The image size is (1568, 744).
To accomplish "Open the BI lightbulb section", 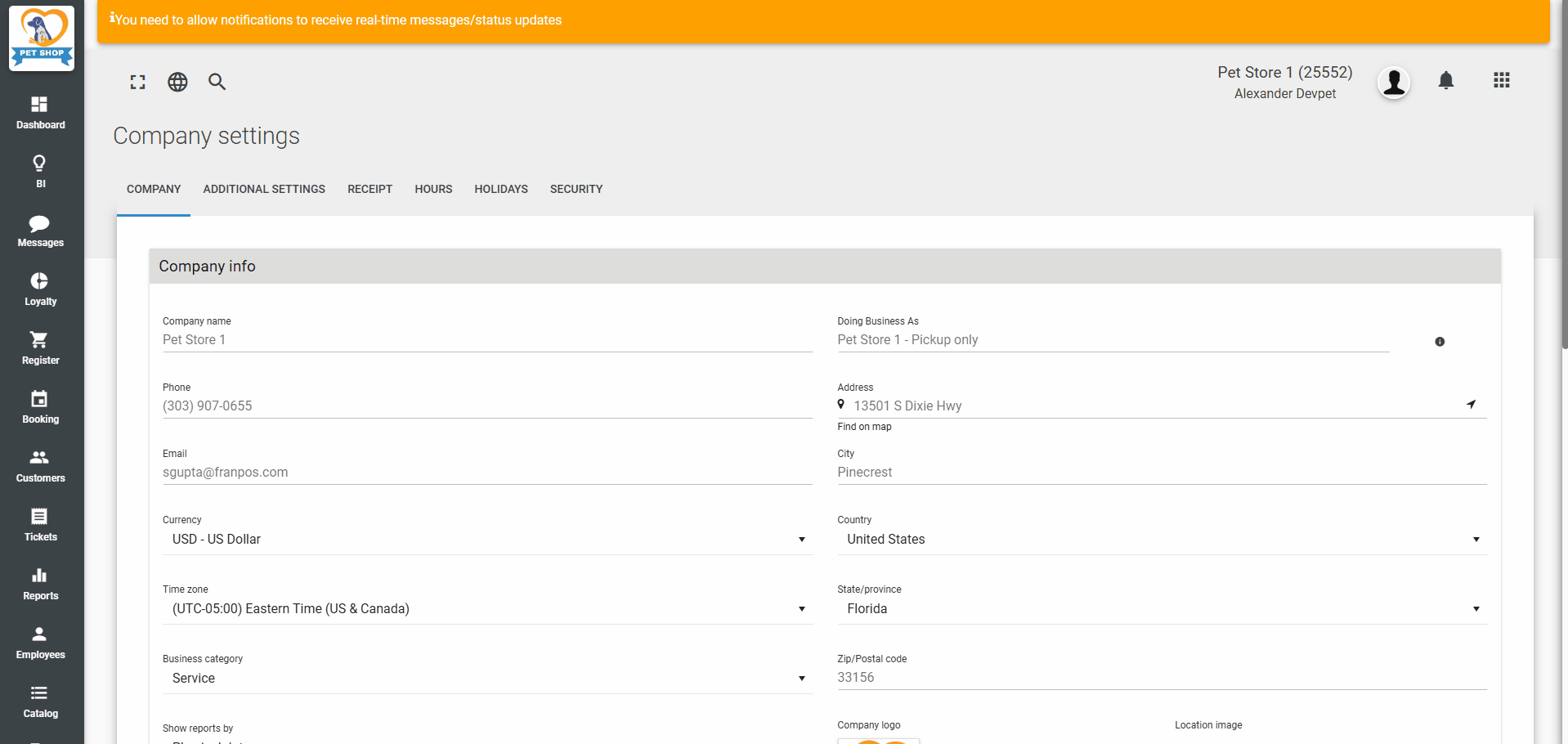I will pyautogui.click(x=41, y=172).
